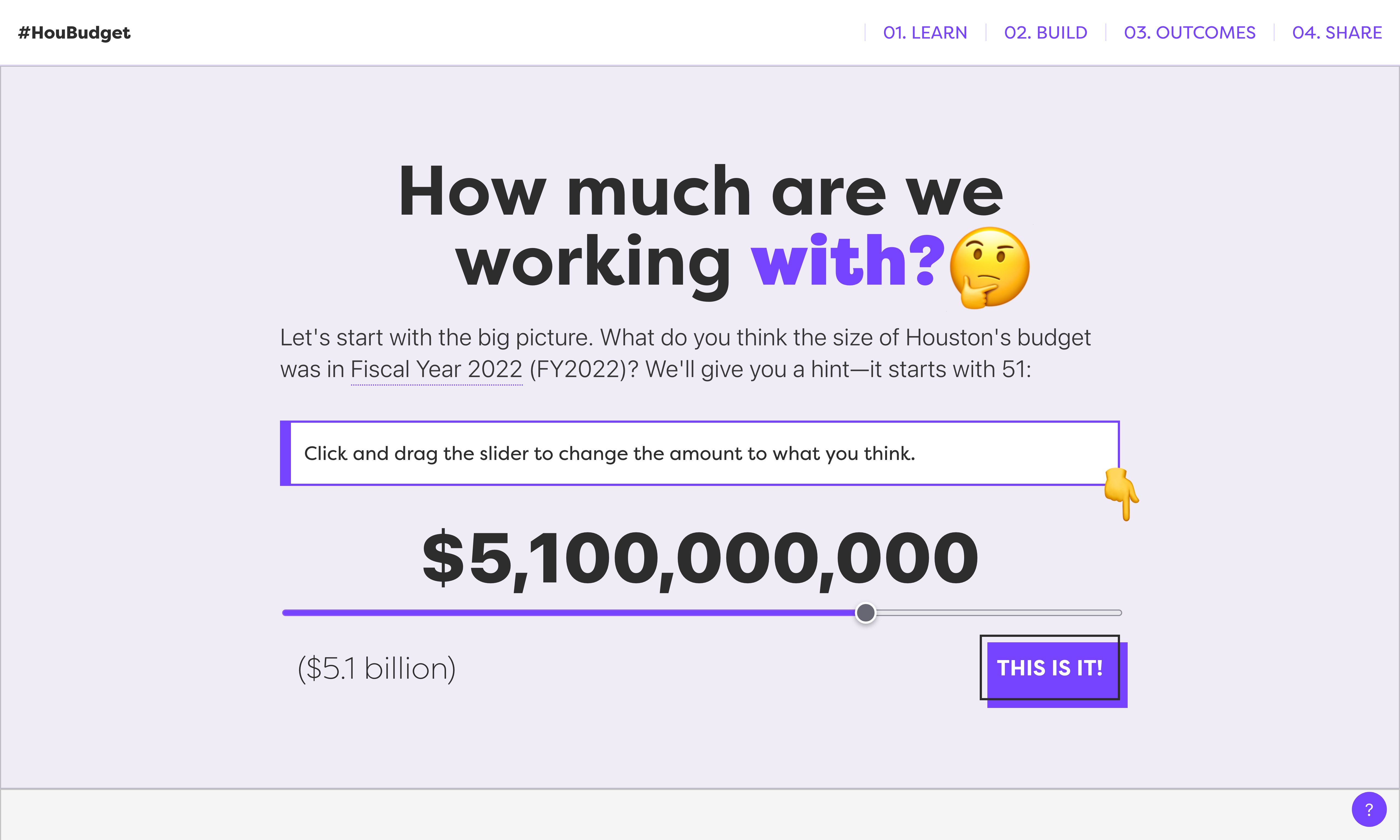Click the ($5.1 billion) label
Image resolution: width=1400 pixels, height=840 pixels.
click(376, 669)
